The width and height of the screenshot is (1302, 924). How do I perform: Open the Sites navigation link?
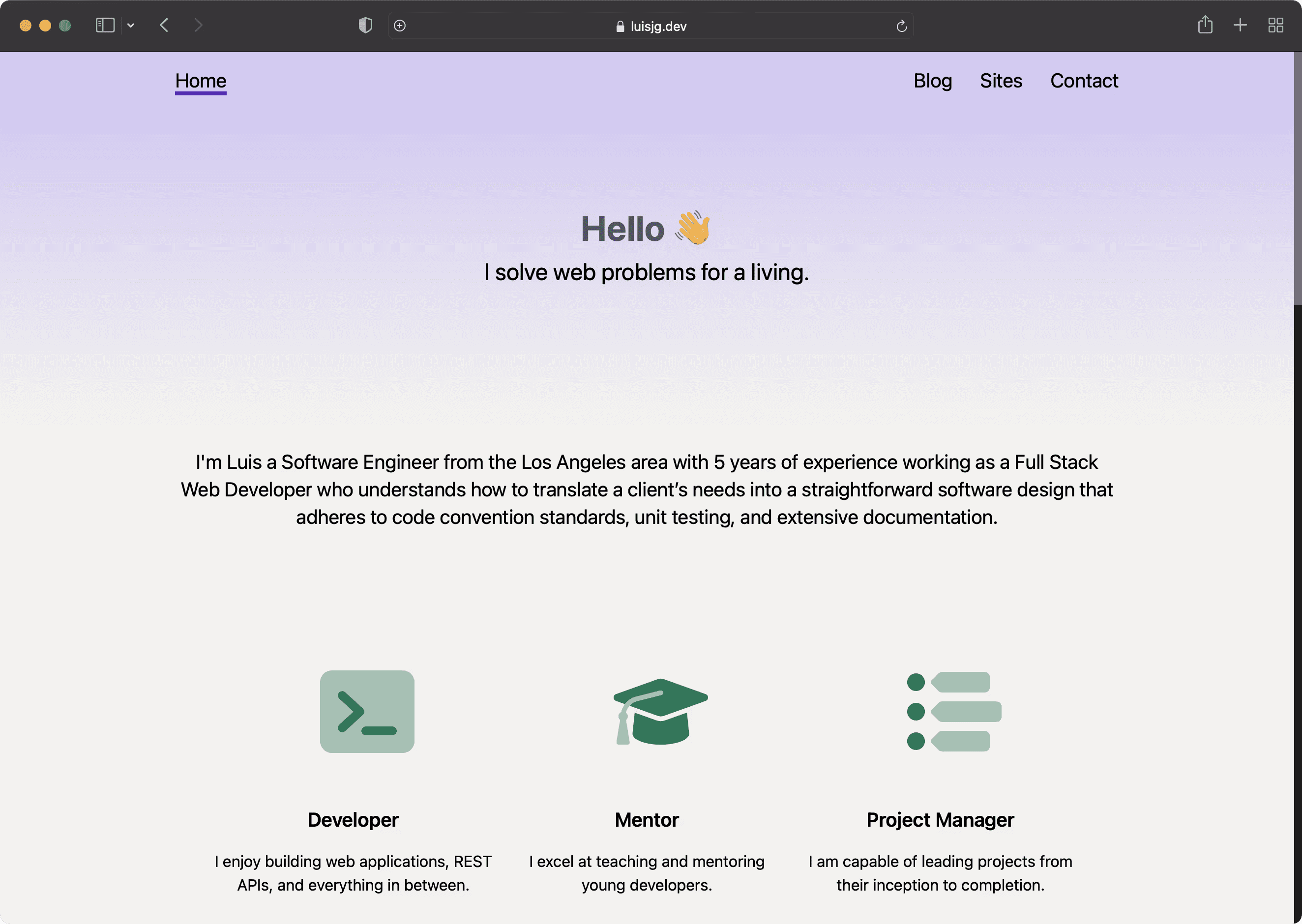(1001, 81)
